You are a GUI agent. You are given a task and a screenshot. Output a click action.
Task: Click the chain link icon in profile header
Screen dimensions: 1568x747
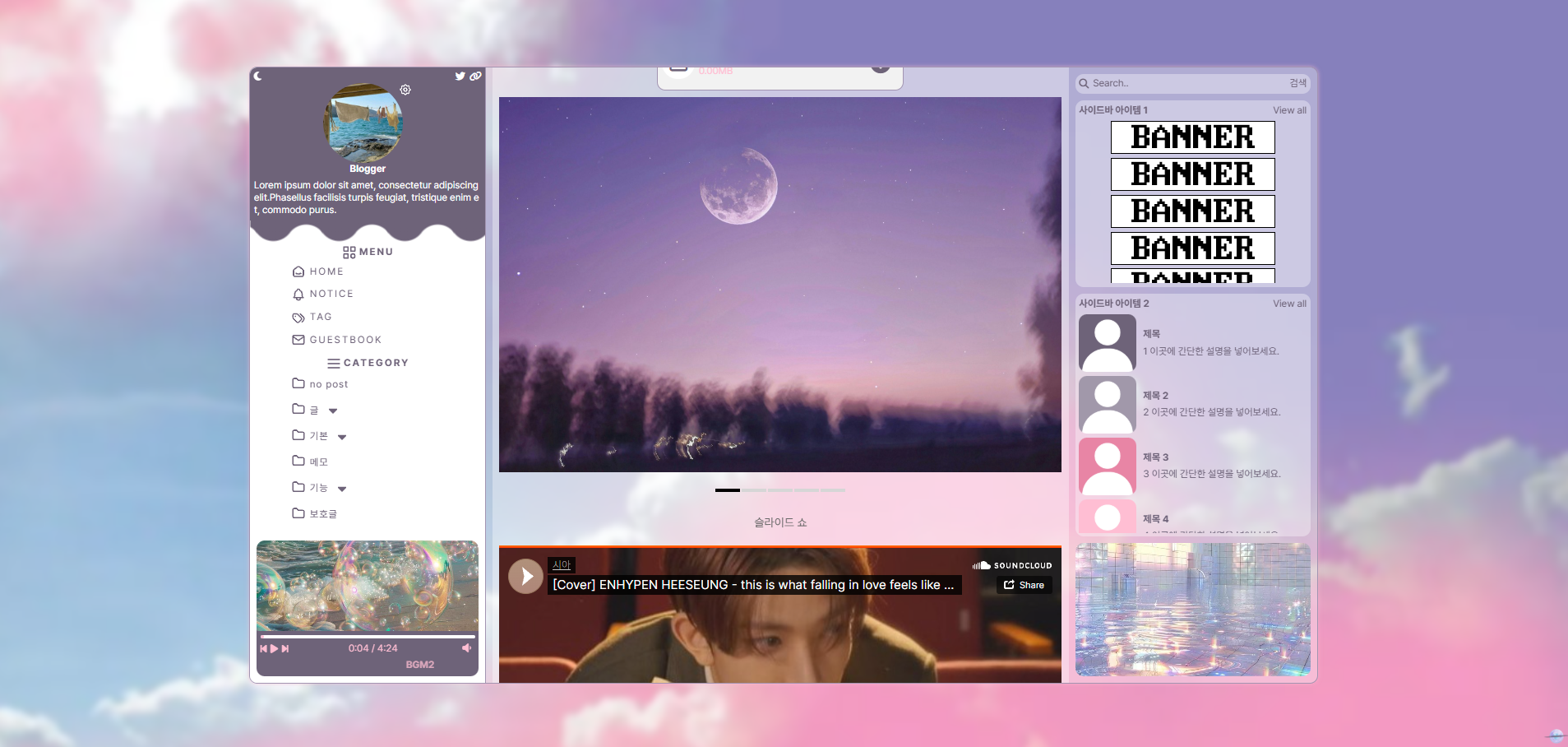[475, 76]
